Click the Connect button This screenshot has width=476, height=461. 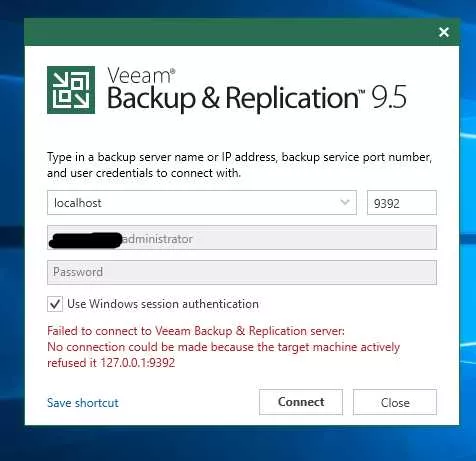point(301,402)
